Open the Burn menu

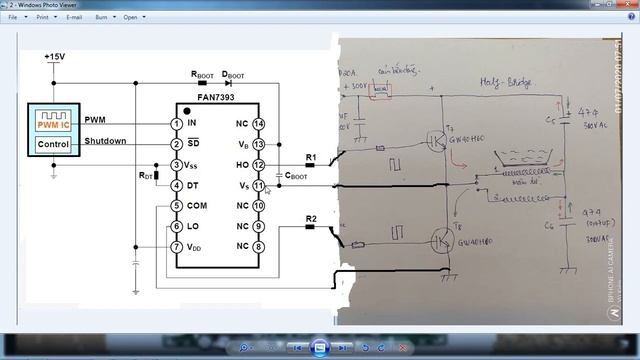[105, 17]
